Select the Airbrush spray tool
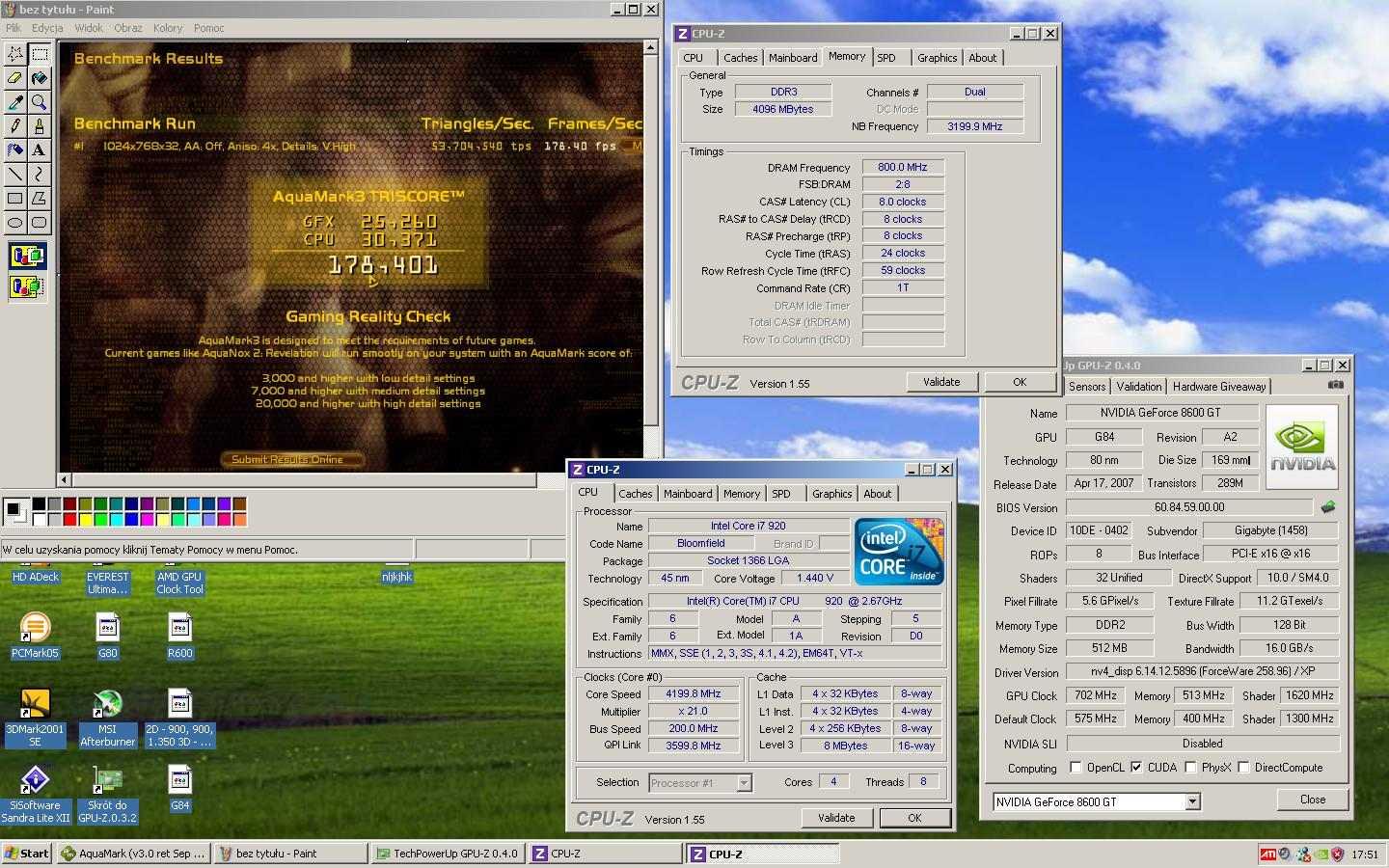The image size is (1389, 868). click(x=15, y=149)
